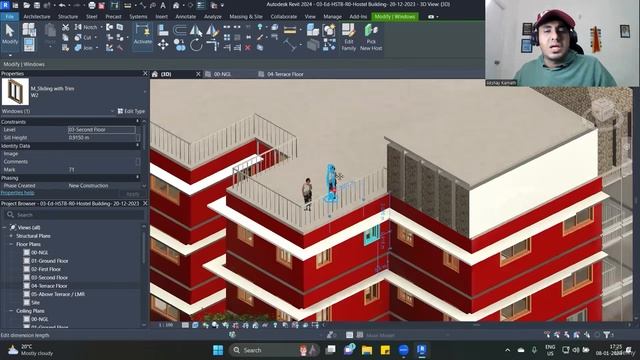Click the Level field 03-Second Floor

101,129
